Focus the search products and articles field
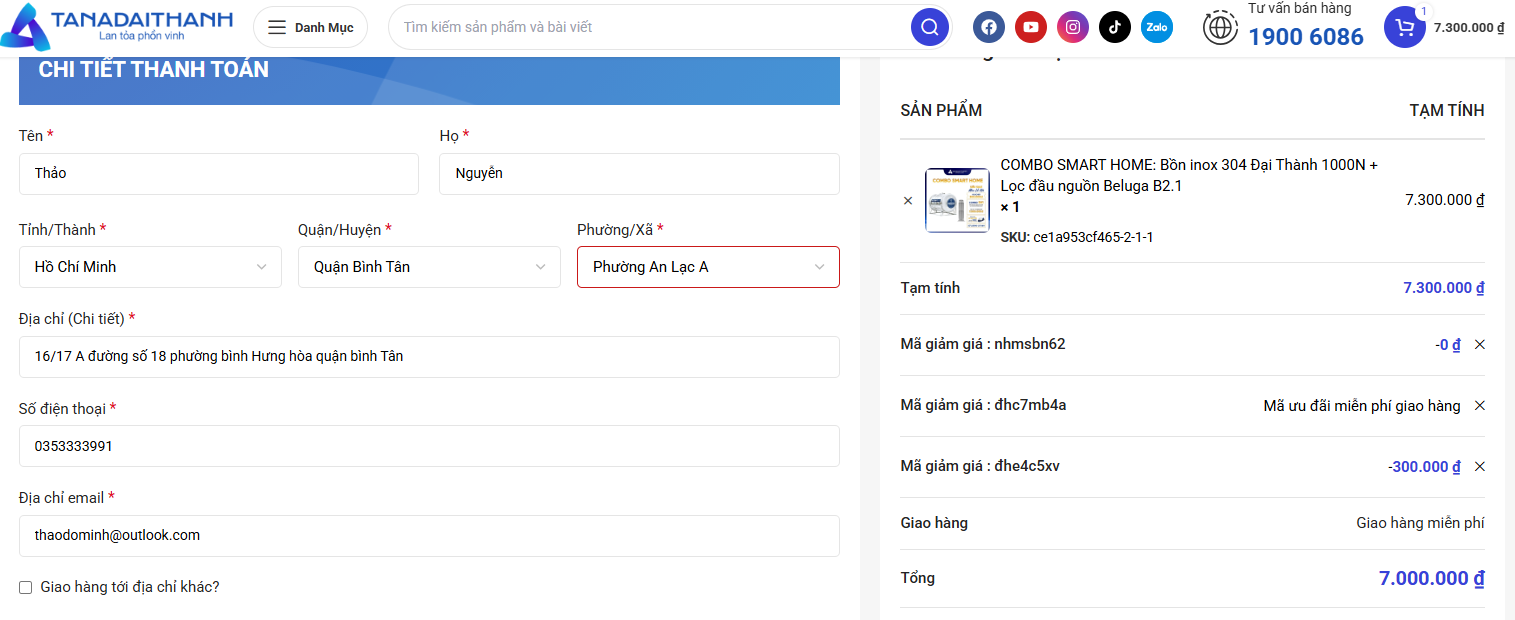Screen dimensions: 1515x620 tap(650, 27)
